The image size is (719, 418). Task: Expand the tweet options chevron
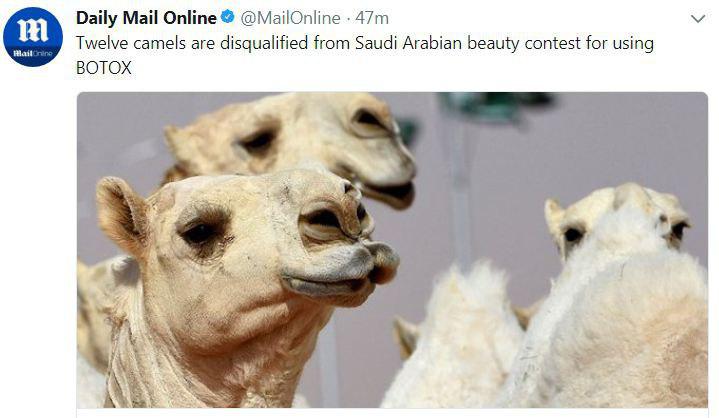click(698, 19)
